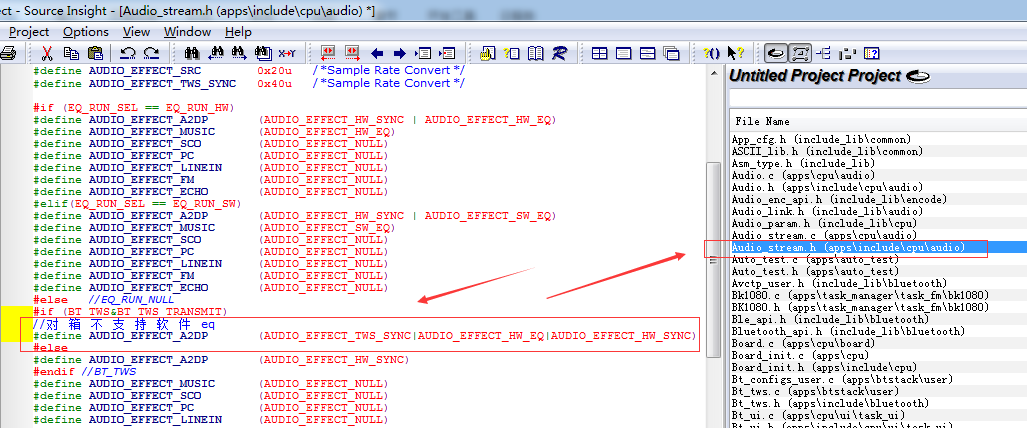Screen dimensions: 1027x428
Task: Redo the last undone edit
Action: click(152, 53)
